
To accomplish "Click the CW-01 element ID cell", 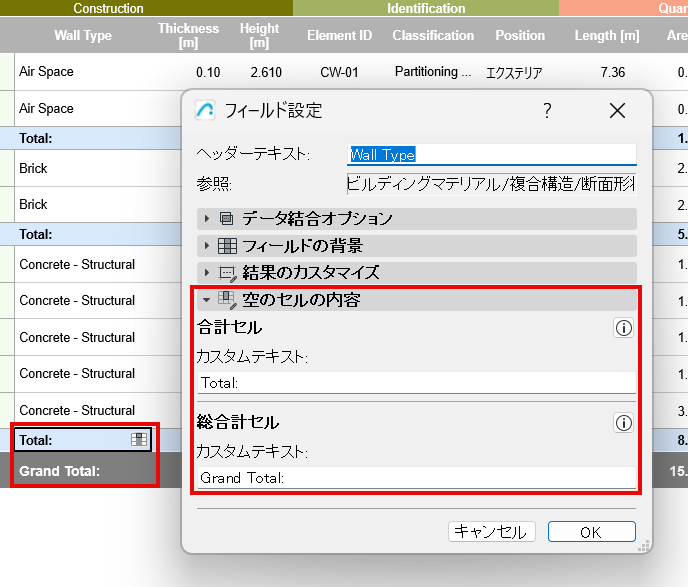I will 339,72.
